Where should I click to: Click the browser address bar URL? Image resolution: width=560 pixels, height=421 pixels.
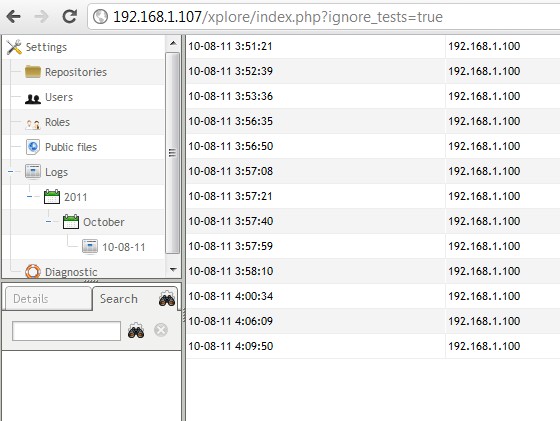(278, 17)
